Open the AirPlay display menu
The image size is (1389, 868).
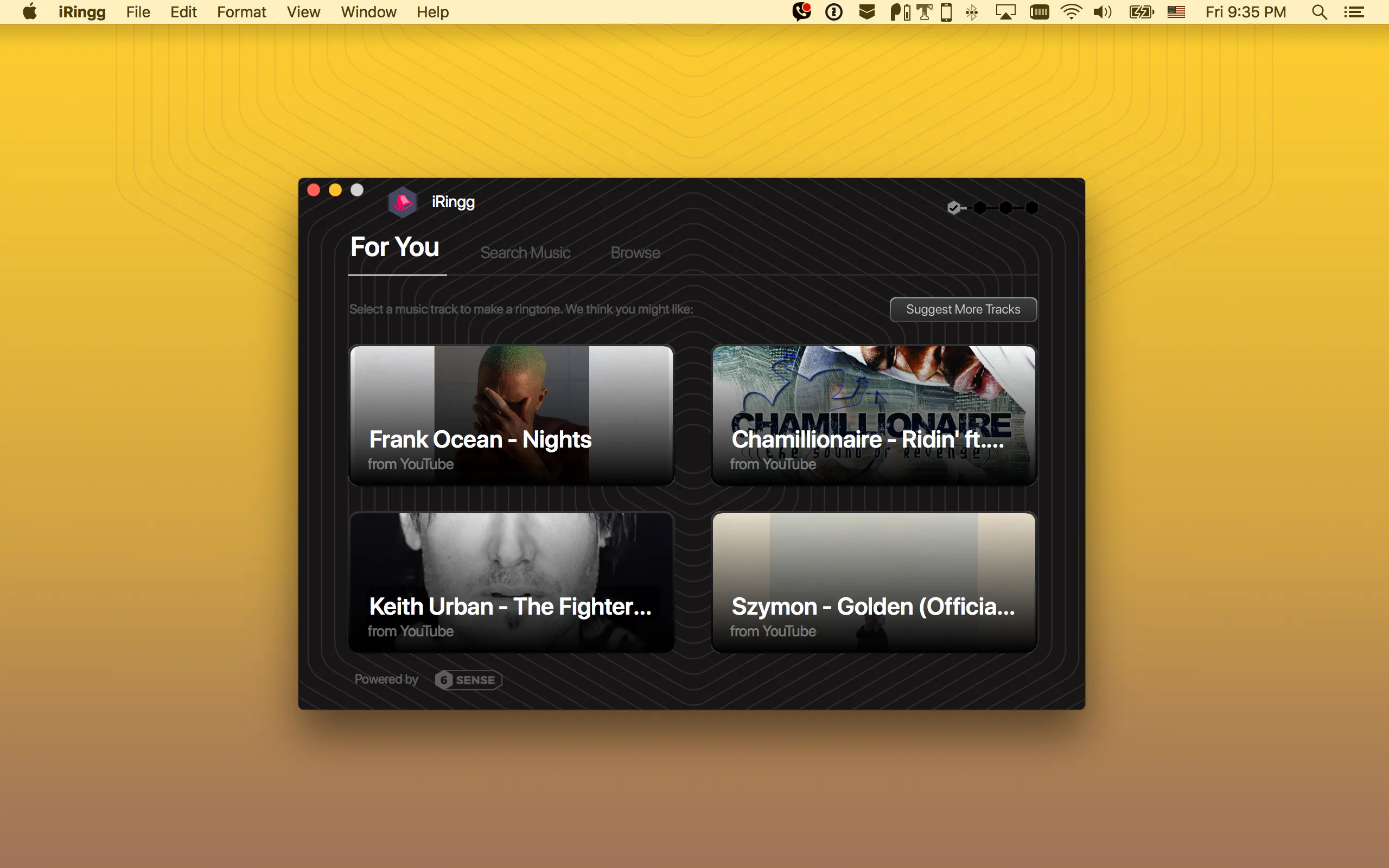point(1005,12)
